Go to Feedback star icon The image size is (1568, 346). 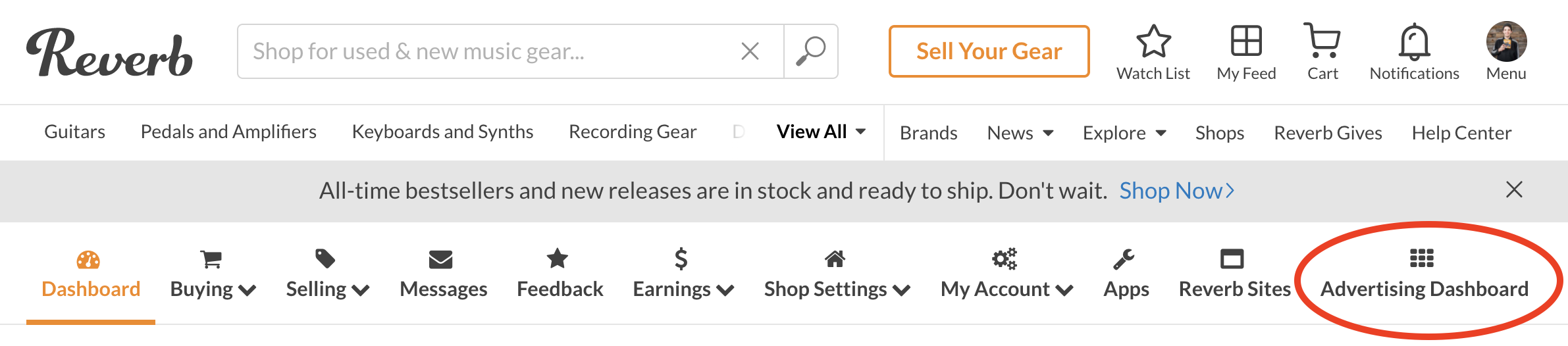(558, 259)
